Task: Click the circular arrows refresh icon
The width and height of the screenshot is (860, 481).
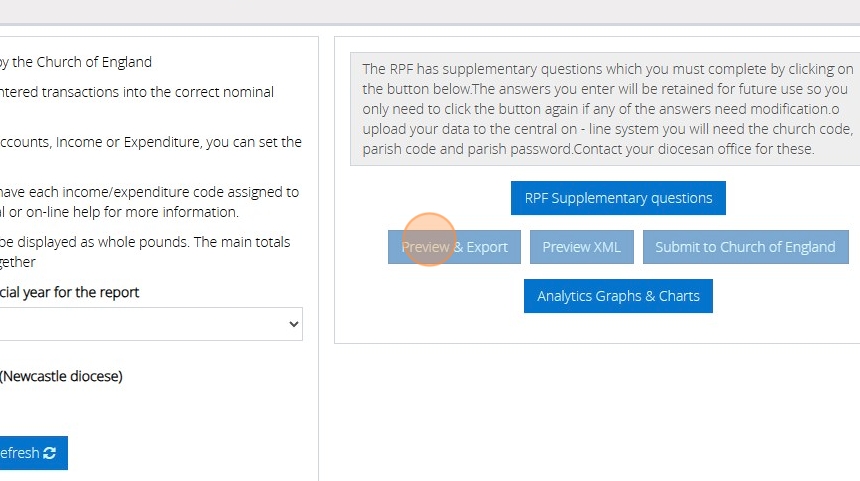Action: click(x=50, y=453)
